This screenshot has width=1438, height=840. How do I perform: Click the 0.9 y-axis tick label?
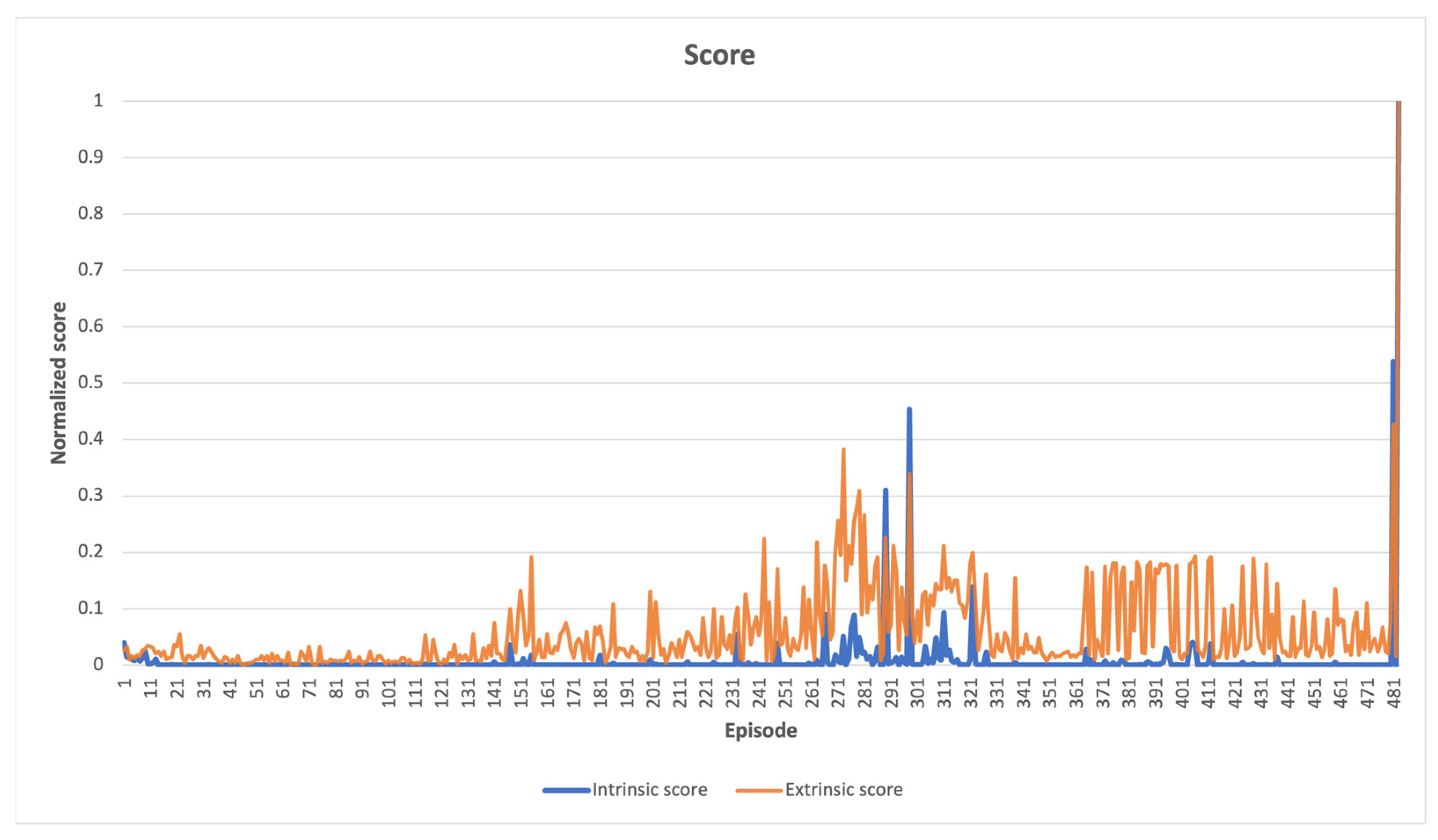[90, 157]
